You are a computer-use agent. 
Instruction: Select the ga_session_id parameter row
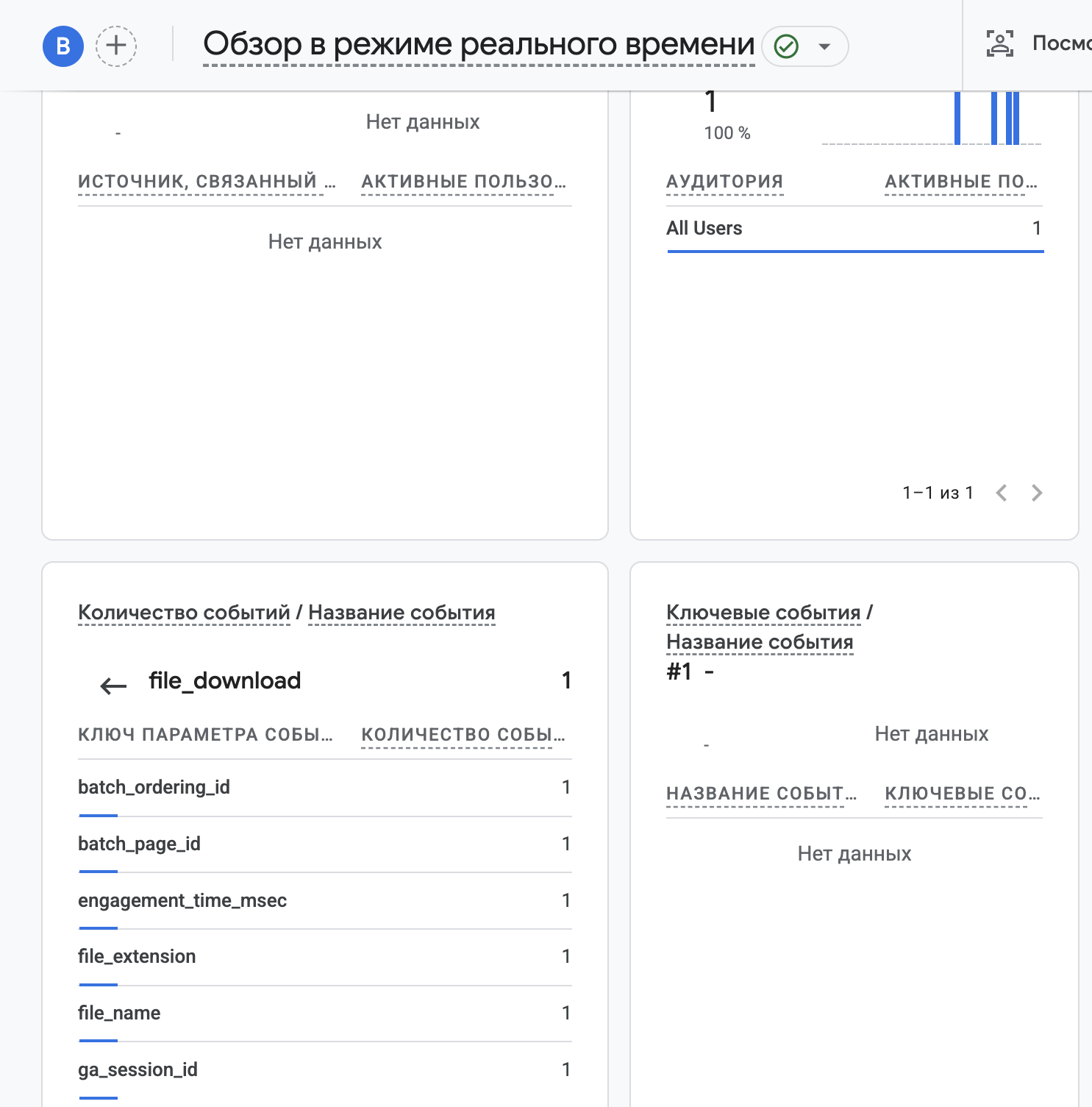[x=325, y=1070]
